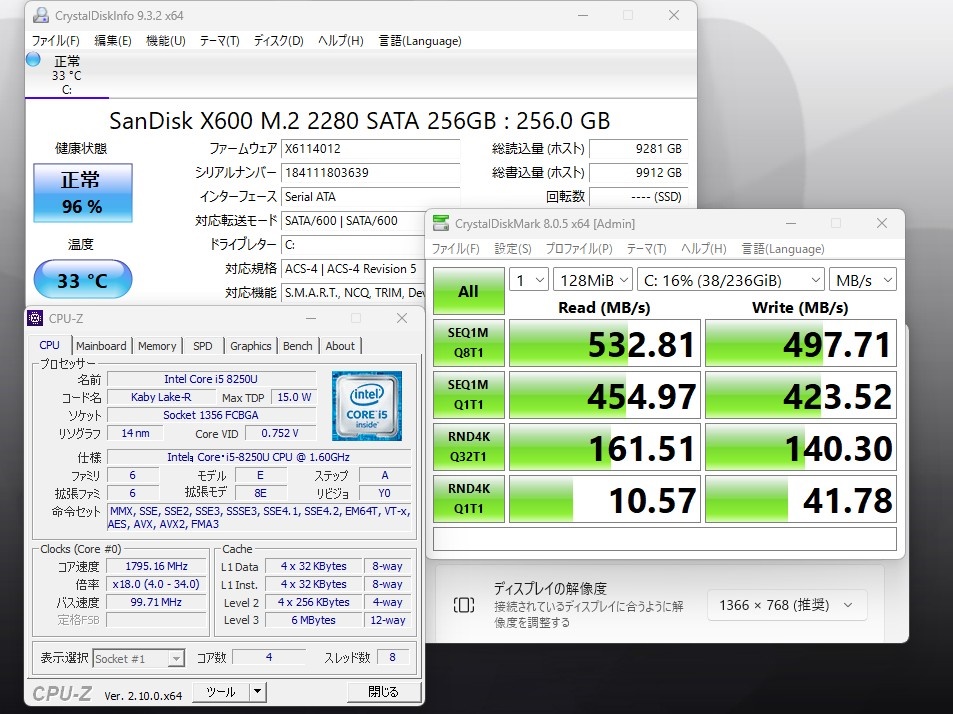The image size is (953, 714).
Task: Open the テーマ(T) menu in CrystalDiskMark
Action: point(646,249)
